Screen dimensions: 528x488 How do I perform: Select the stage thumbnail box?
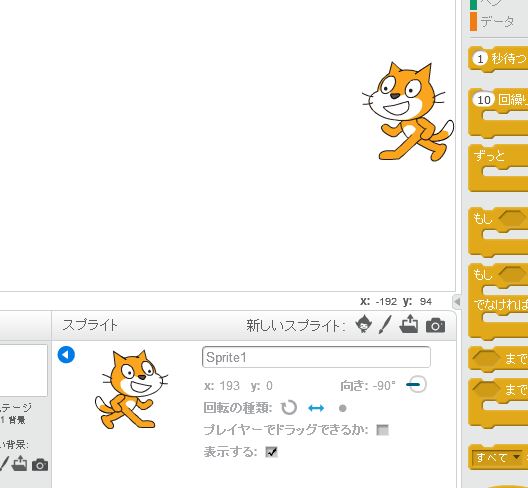pos(23,370)
